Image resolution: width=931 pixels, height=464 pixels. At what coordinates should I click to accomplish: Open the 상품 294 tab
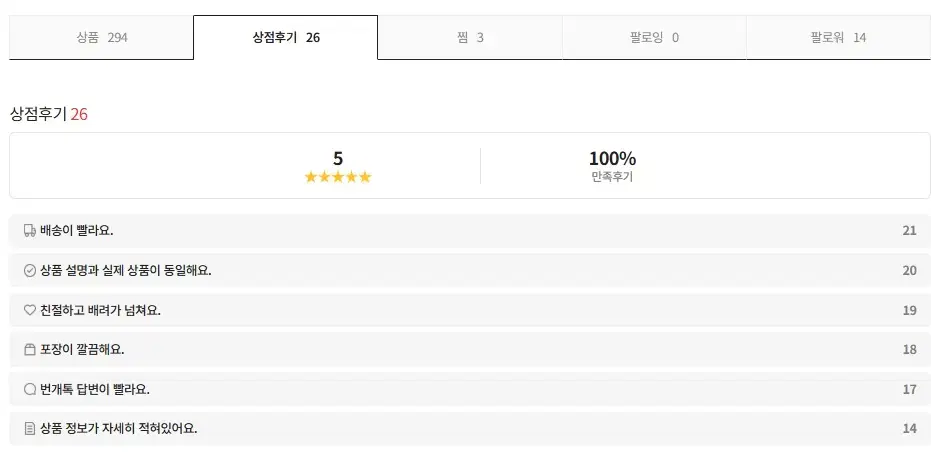click(101, 38)
